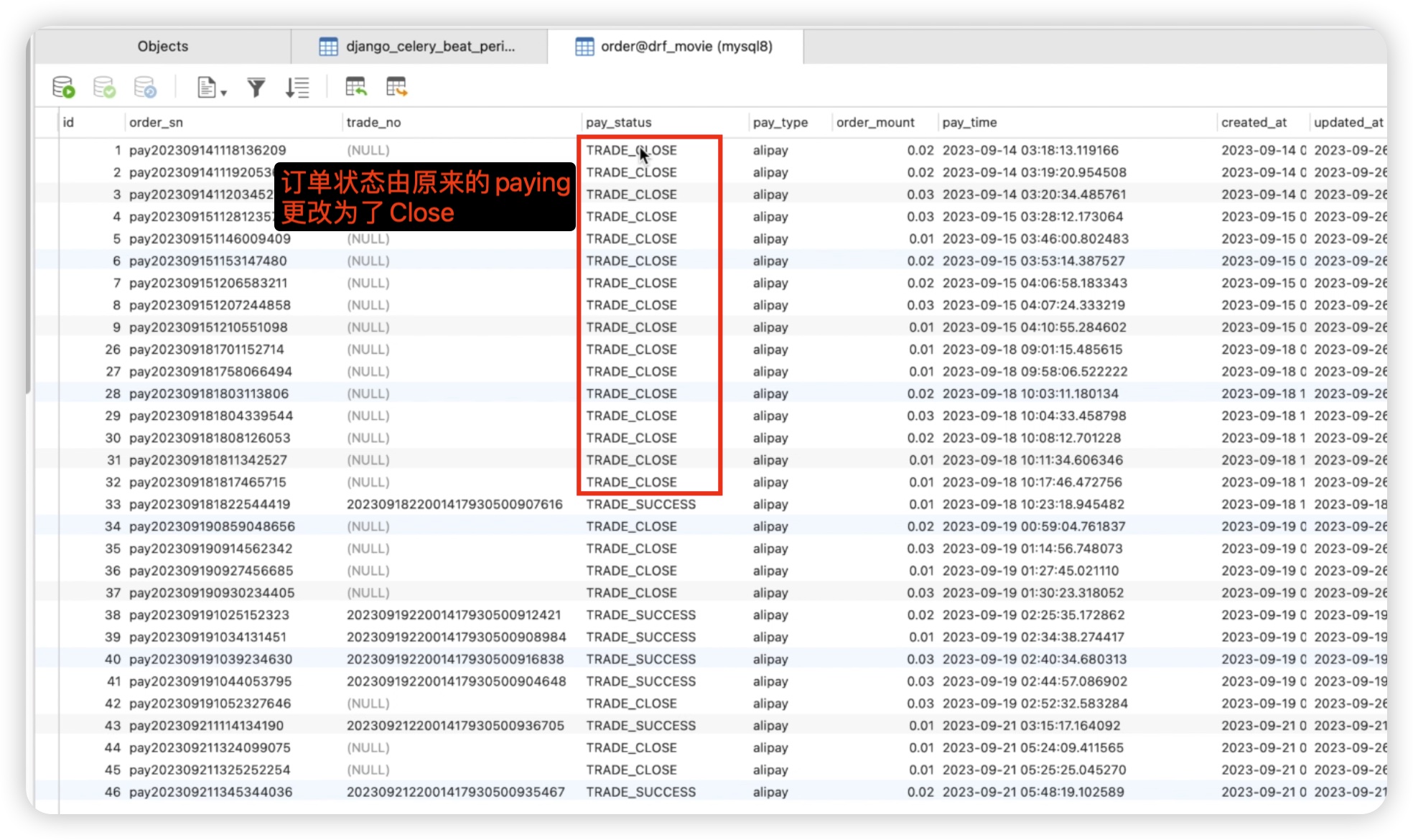Select cell pay202309151146009409
Image resolution: width=1413 pixels, height=840 pixels.
tap(210, 238)
